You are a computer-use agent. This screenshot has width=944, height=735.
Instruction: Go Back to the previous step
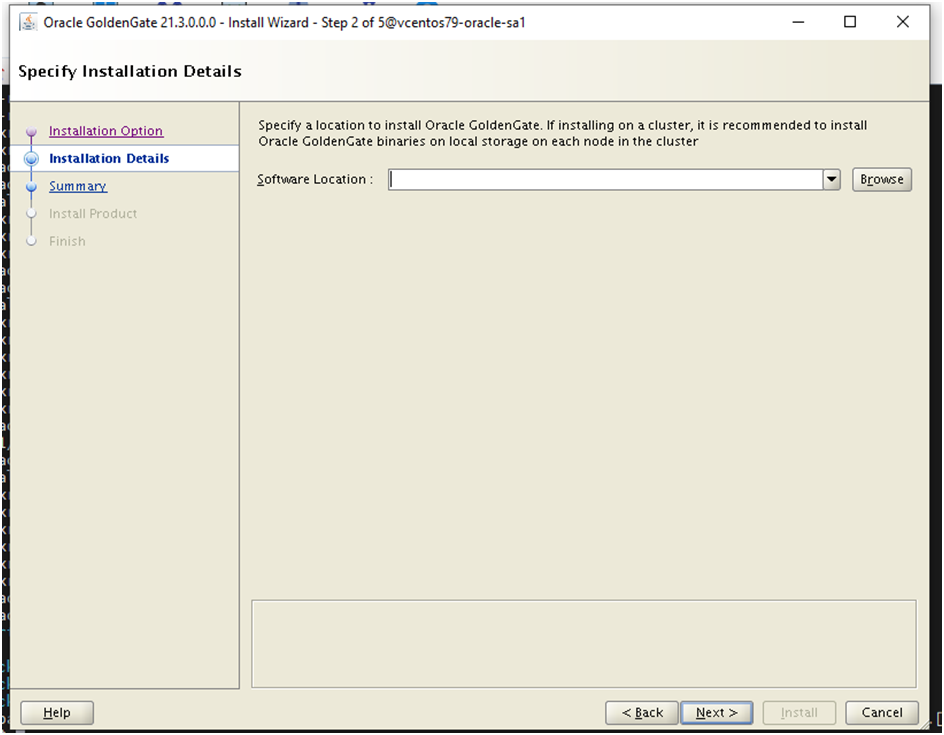[642, 713]
